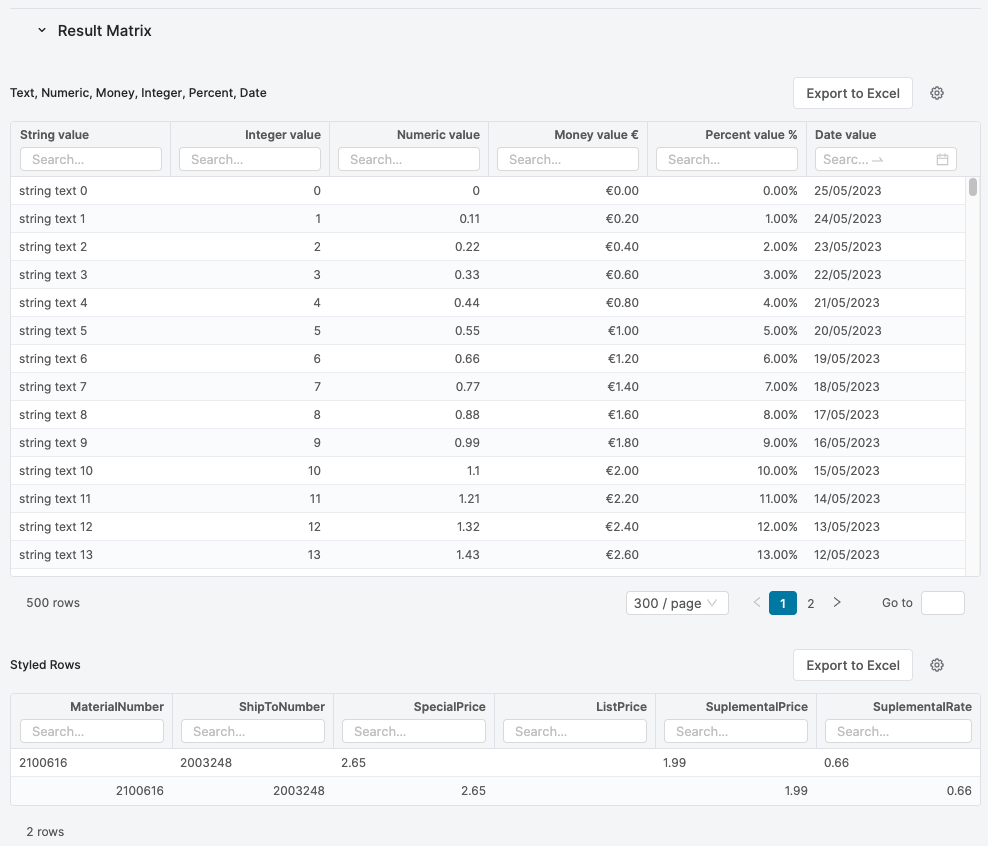Open the 300 / page size dropdown
Viewport: 988px width, 846px height.
pos(676,603)
